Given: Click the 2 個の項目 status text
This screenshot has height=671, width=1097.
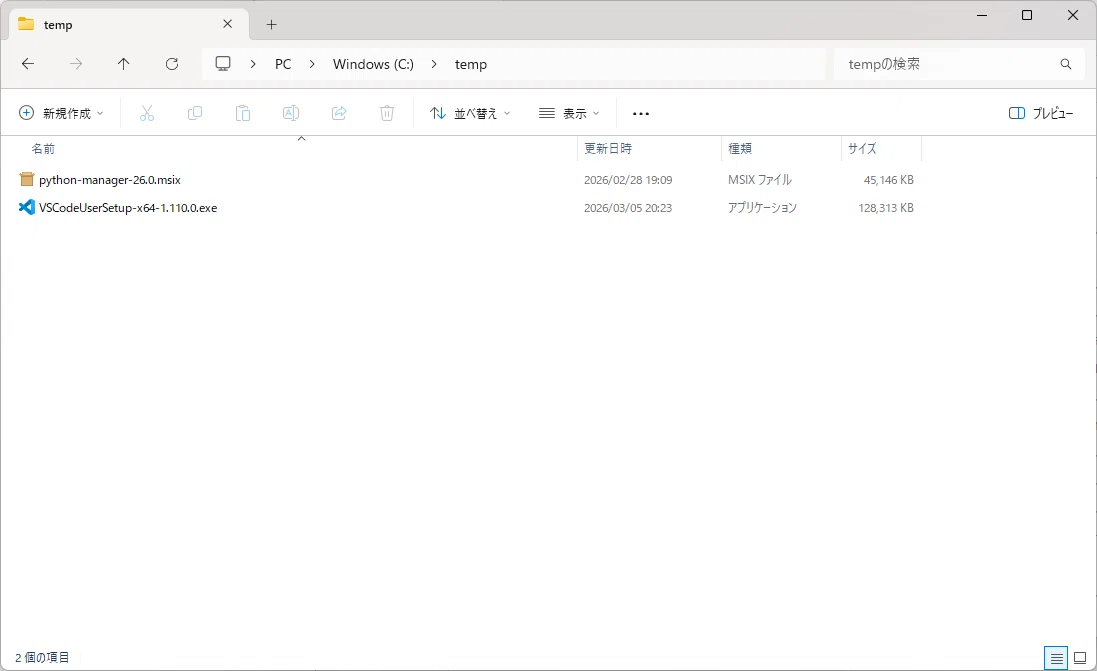Looking at the screenshot, I should [x=42, y=658].
